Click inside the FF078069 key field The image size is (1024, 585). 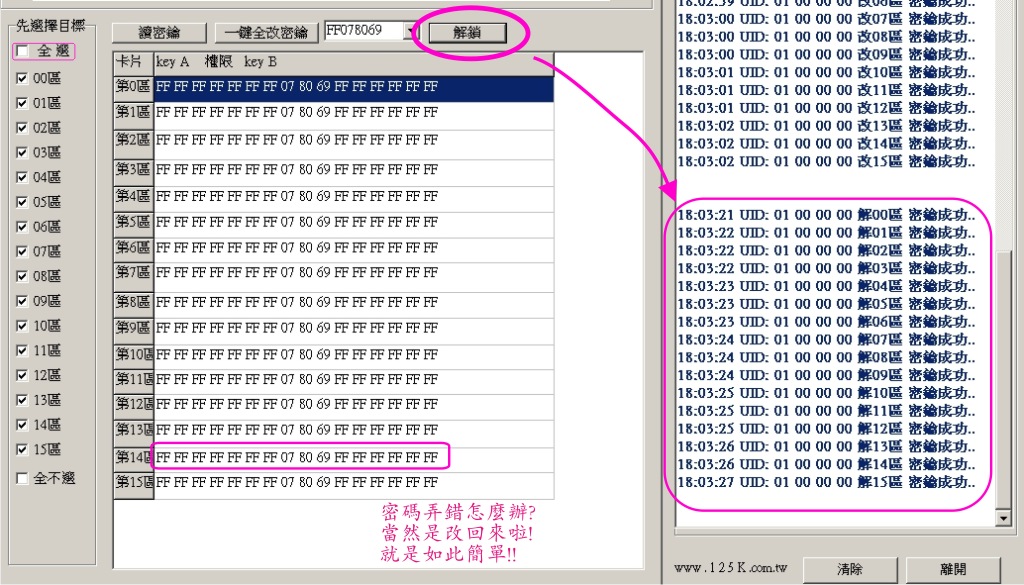click(x=361, y=31)
